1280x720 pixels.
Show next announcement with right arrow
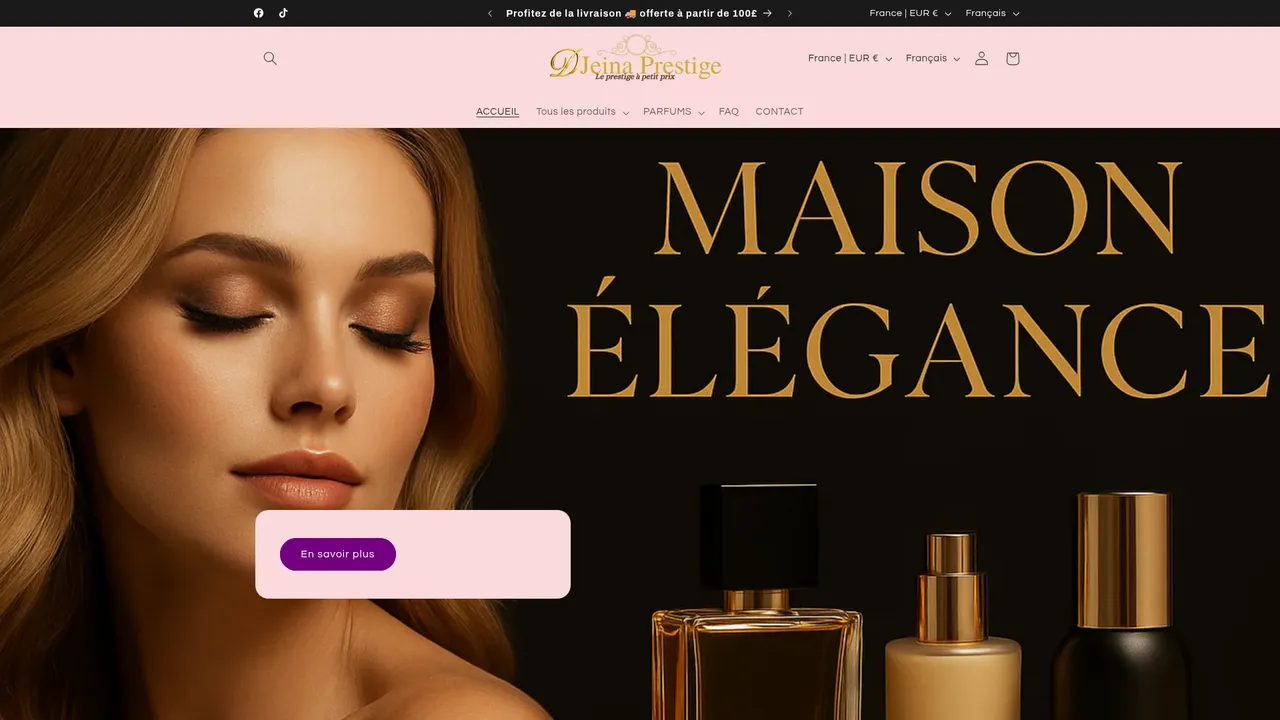click(x=789, y=13)
